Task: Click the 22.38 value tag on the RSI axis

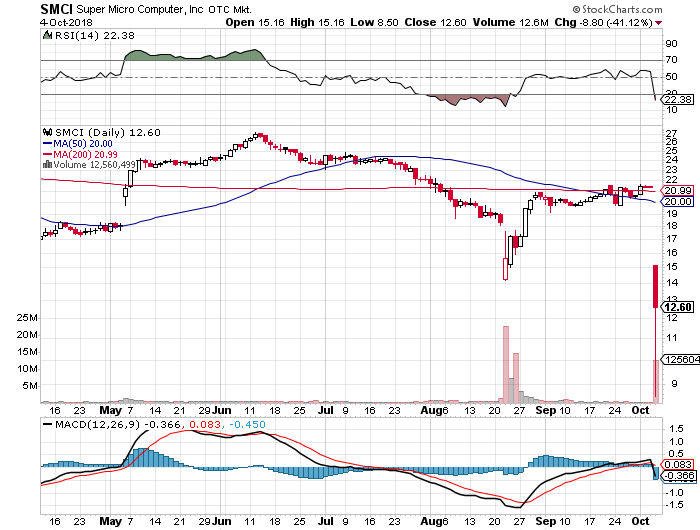Action: [678, 99]
